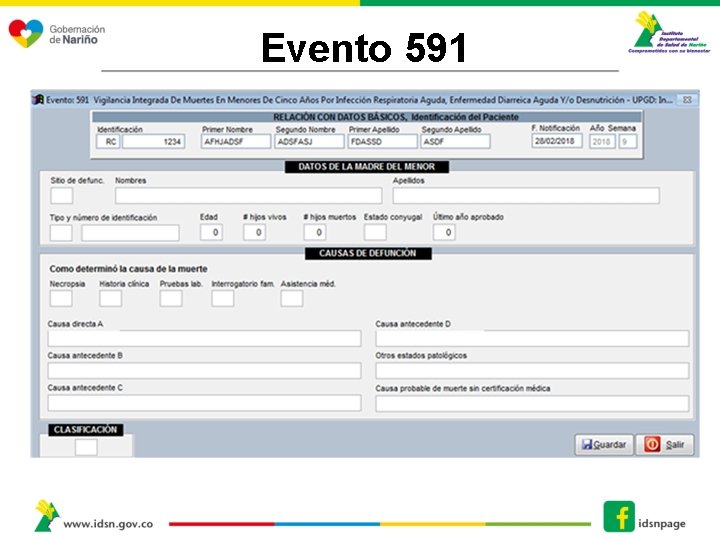Click the CLASIFICACIÓN label

[86, 430]
